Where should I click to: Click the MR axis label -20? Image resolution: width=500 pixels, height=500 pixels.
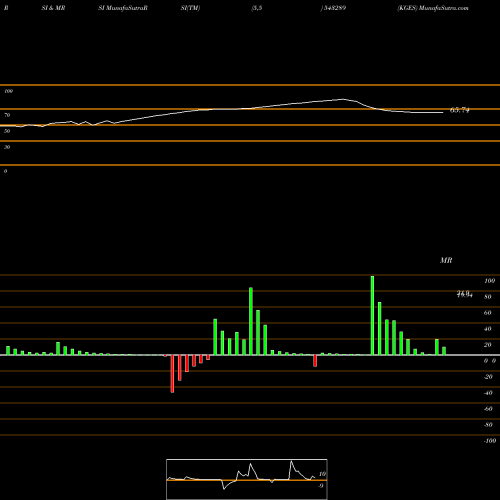pos(488,377)
